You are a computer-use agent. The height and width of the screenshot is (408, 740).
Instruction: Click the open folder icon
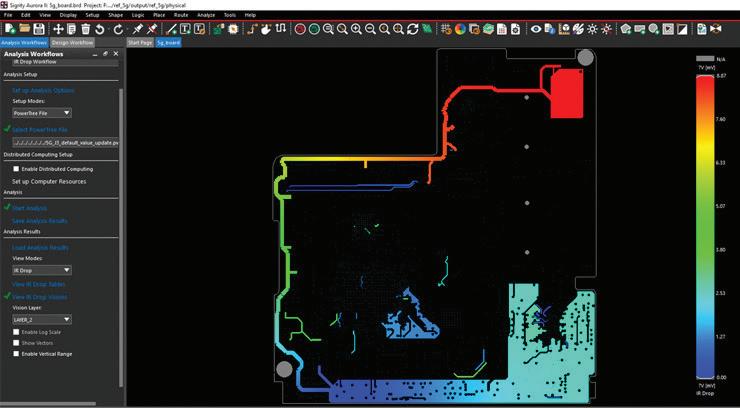point(25,29)
